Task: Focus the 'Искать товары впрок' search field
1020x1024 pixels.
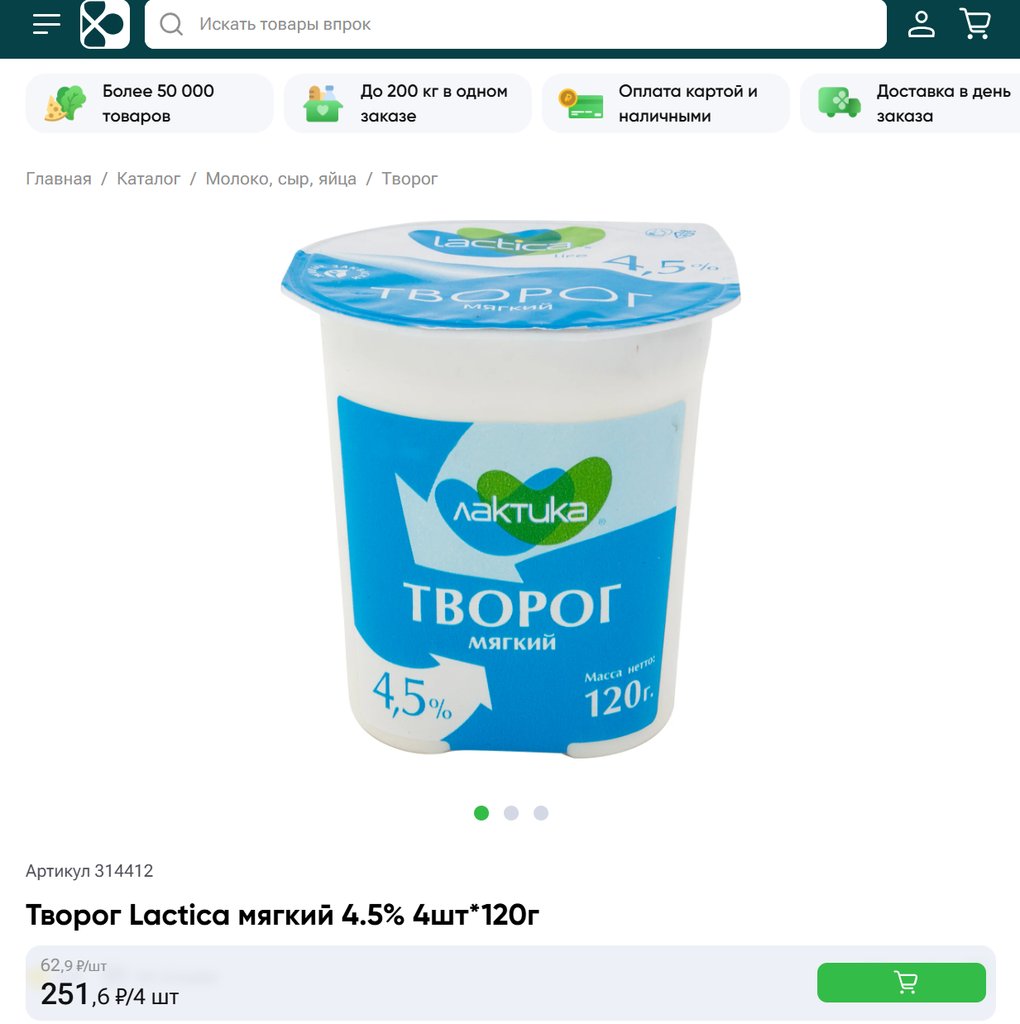Action: coord(515,25)
